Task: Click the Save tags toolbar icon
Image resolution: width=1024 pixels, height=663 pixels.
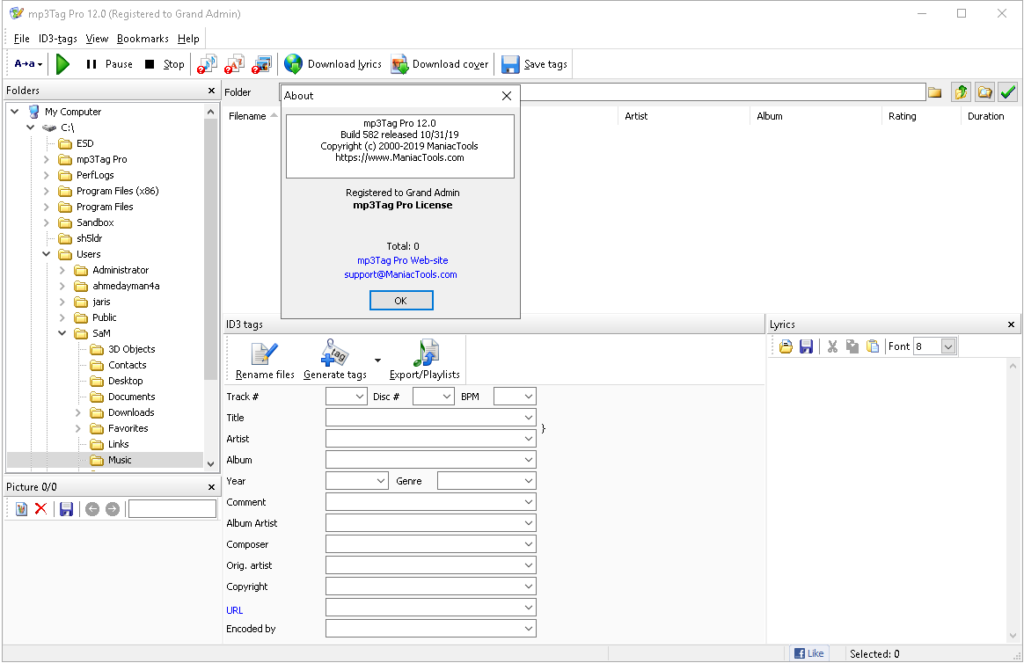Action: (x=511, y=63)
